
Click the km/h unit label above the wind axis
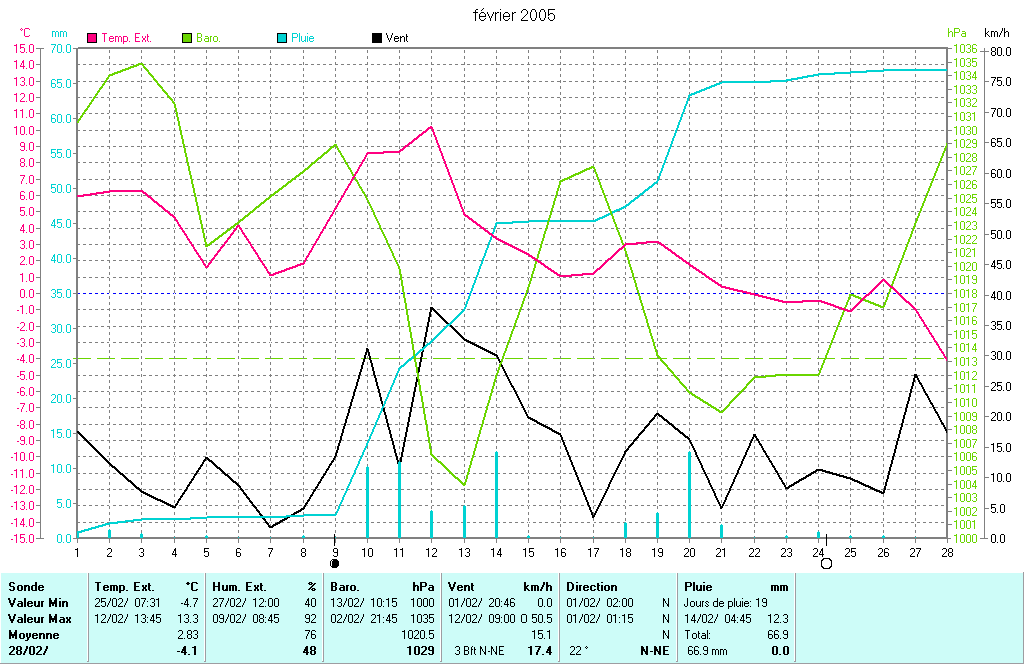point(997,33)
